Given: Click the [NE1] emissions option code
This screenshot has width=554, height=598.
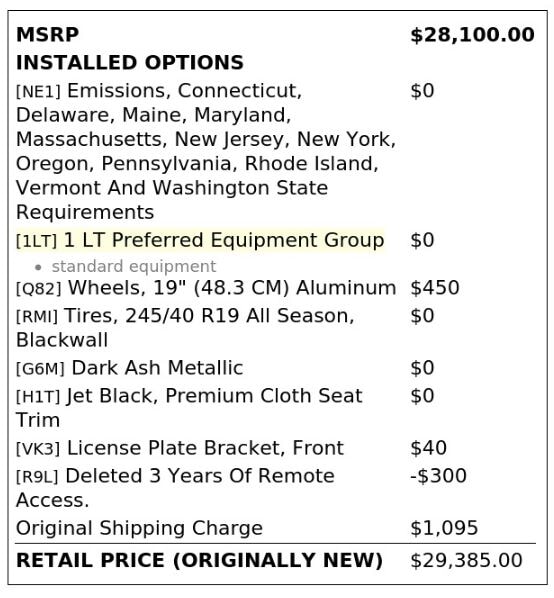Looking at the screenshot, I should (x=38, y=92).
